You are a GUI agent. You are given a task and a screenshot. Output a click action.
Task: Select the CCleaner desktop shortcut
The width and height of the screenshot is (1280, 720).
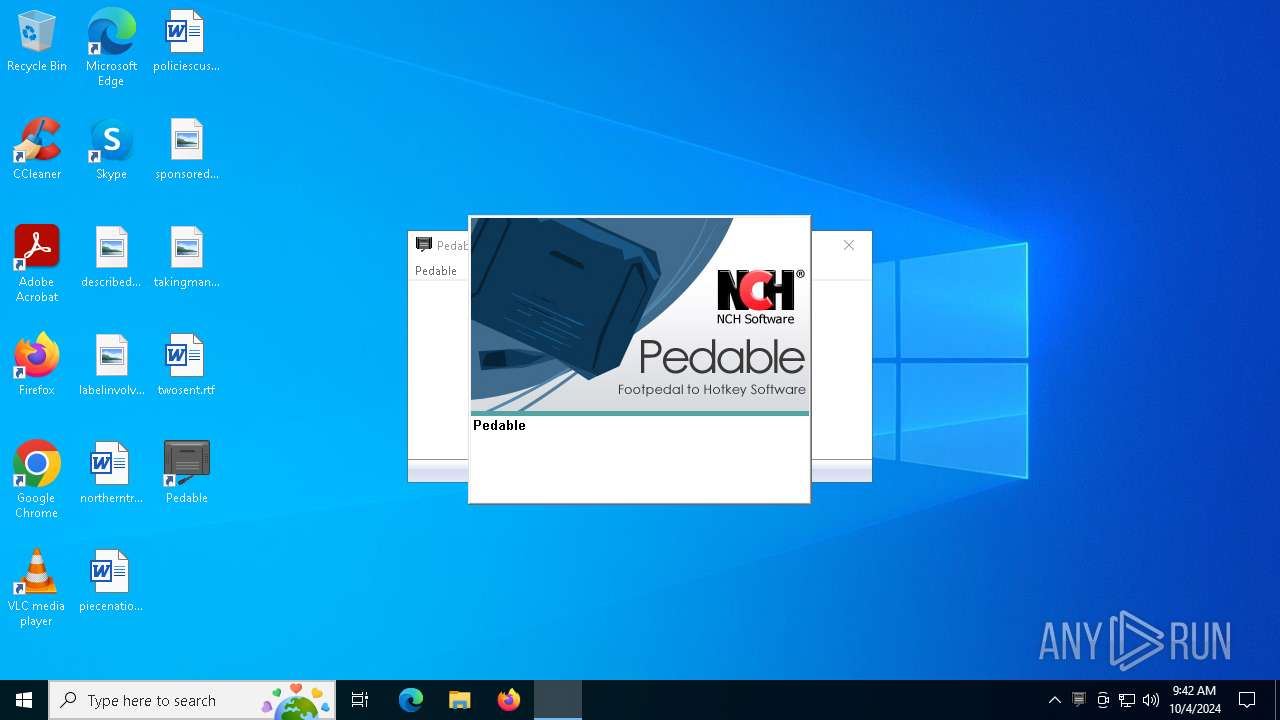coord(37,150)
